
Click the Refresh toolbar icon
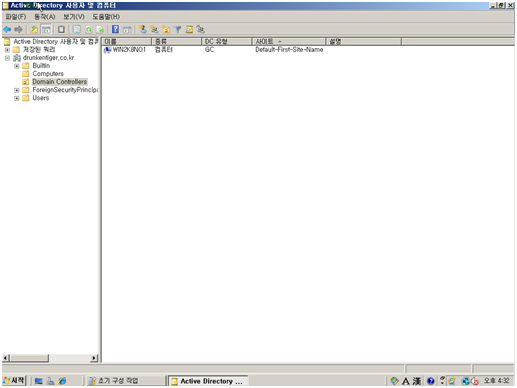point(89,29)
